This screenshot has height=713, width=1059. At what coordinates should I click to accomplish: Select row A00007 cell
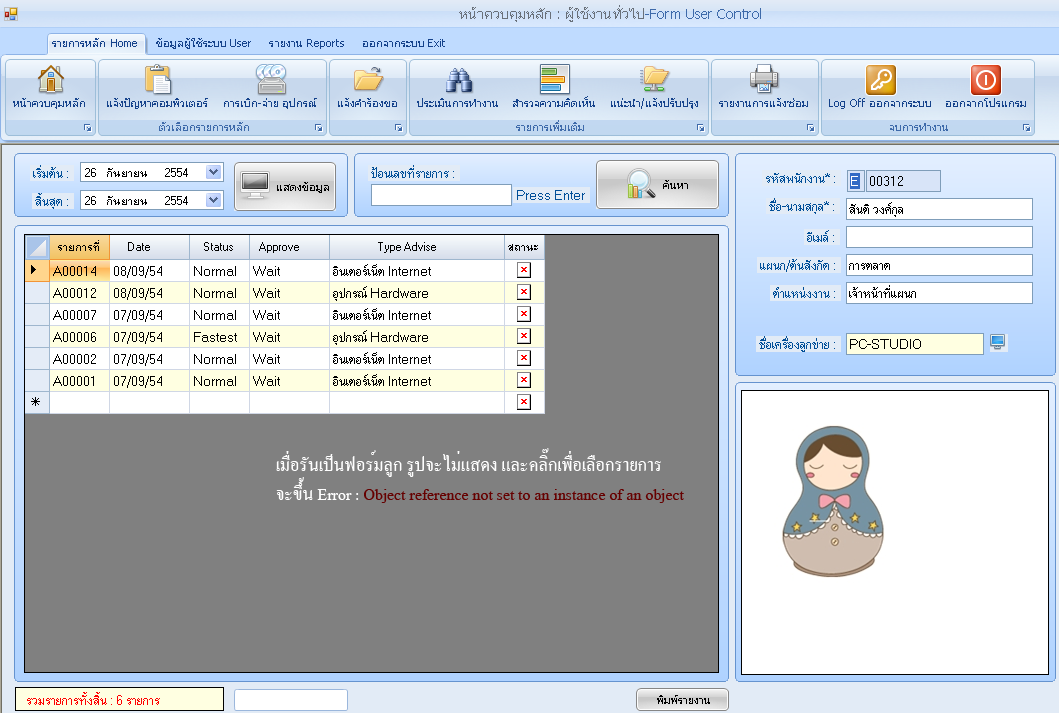click(x=79, y=315)
